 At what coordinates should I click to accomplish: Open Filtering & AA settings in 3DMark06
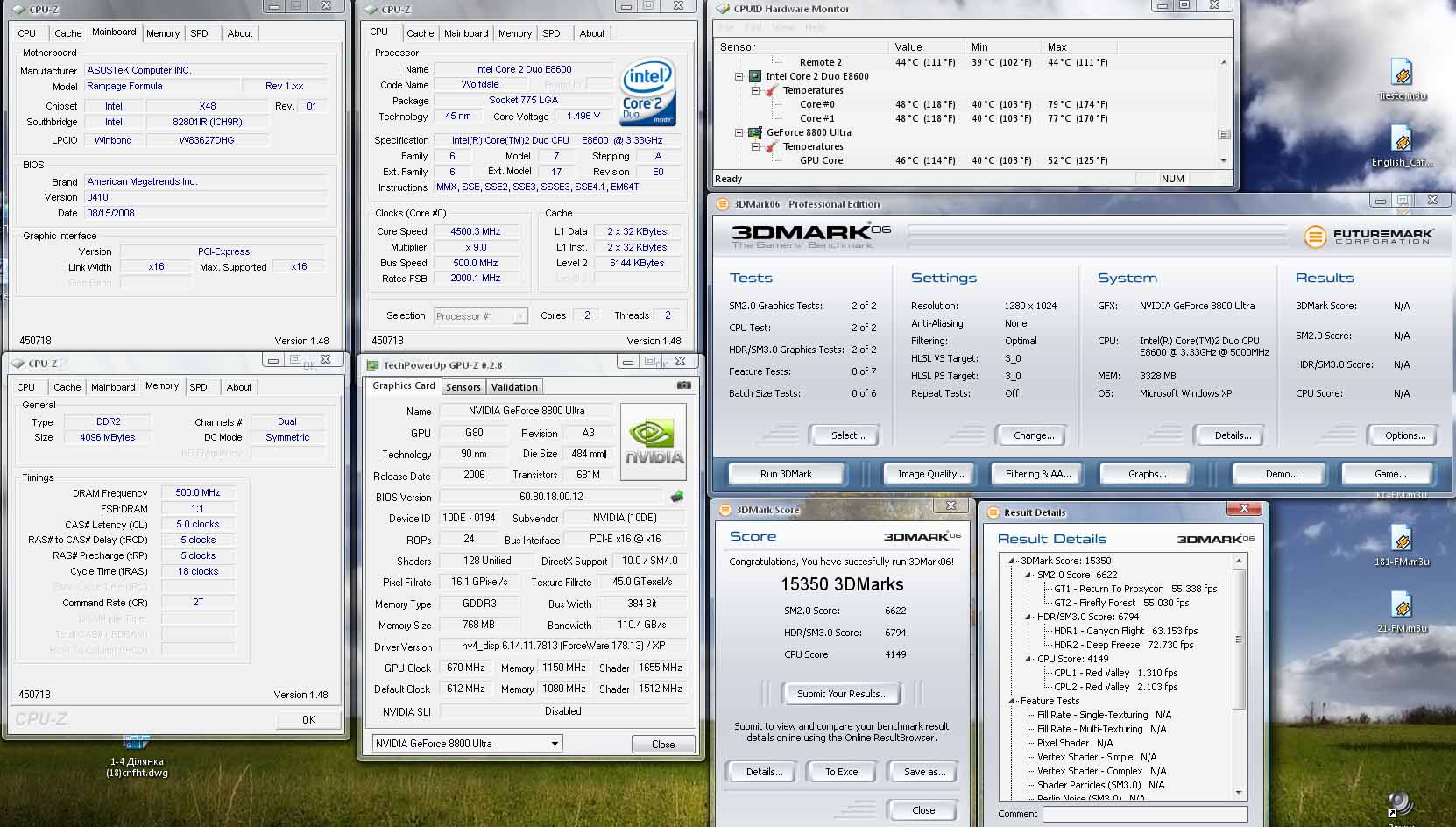coord(1038,474)
